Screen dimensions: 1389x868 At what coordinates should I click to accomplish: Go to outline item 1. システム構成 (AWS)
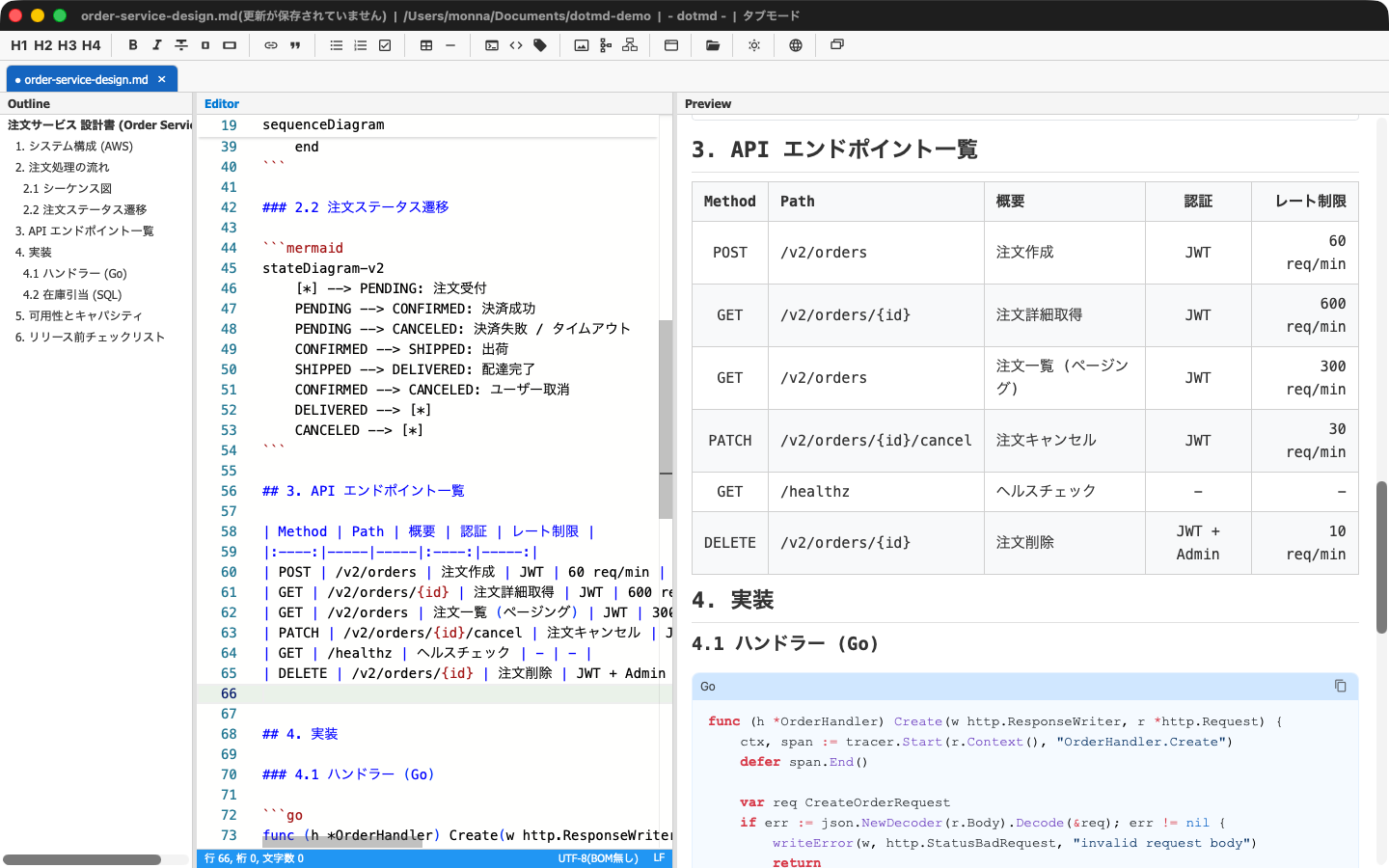click(74, 147)
